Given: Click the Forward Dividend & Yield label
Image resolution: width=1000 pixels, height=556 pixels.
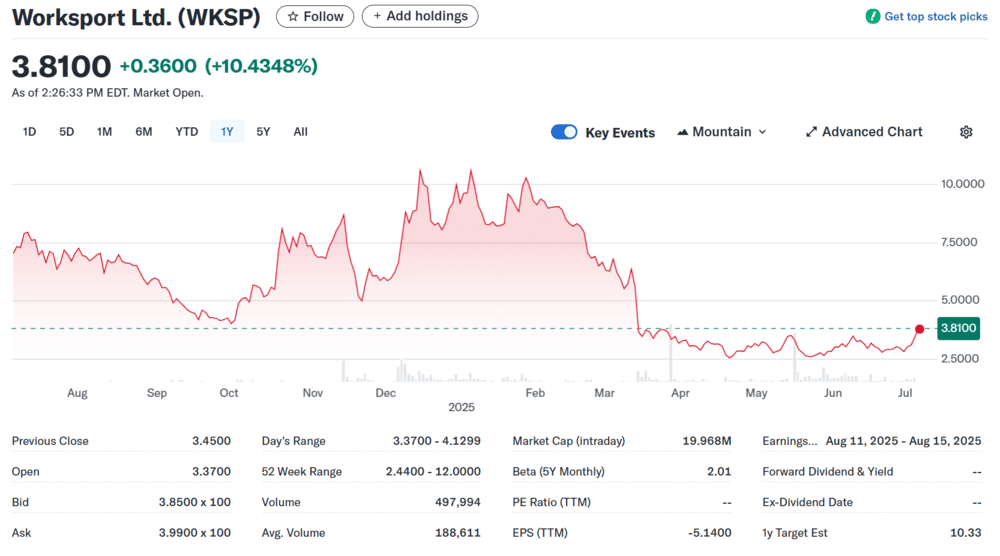Looking at the screenshot, I should pos(828,472).
